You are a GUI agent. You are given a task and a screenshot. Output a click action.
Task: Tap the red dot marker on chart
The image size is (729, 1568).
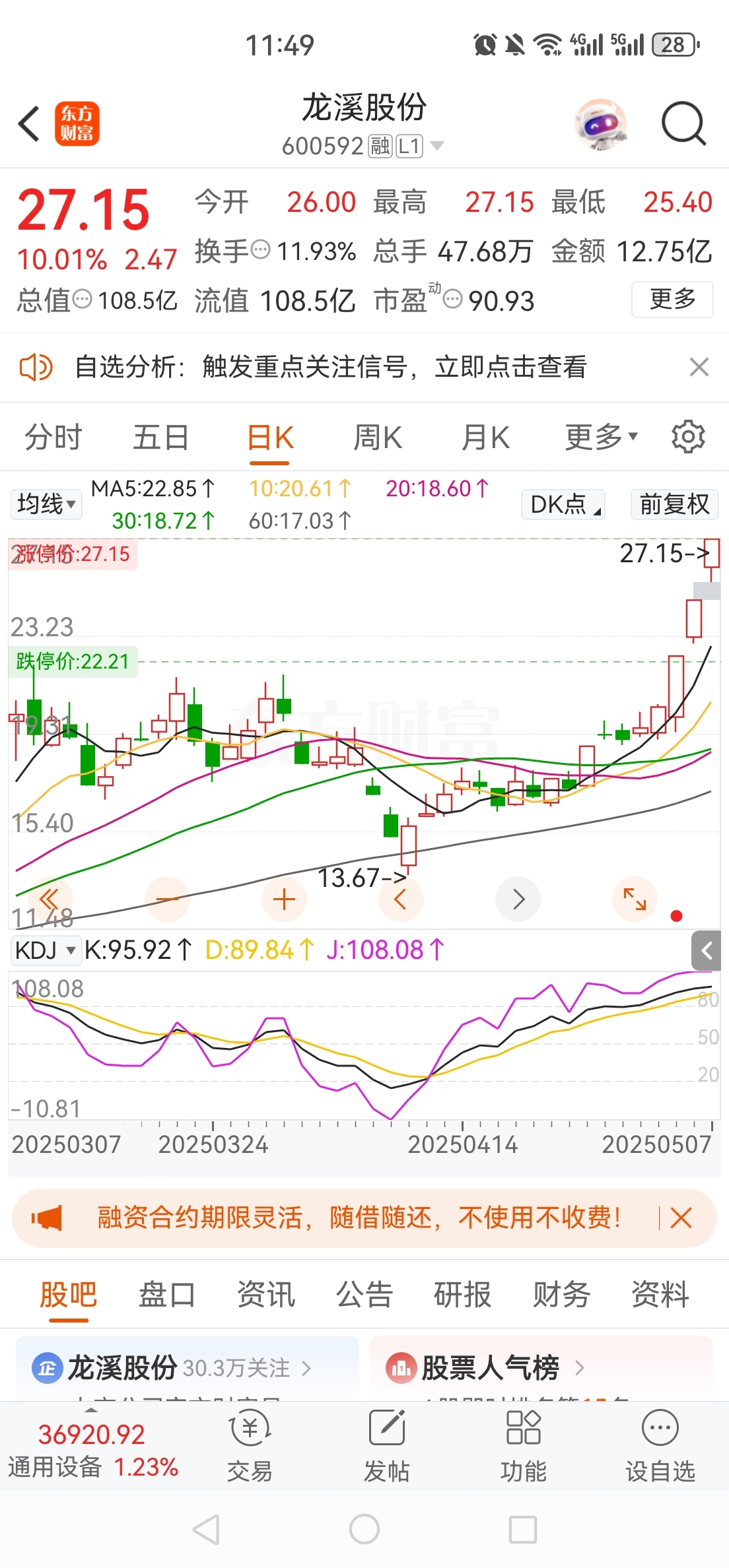click(676, 915)
